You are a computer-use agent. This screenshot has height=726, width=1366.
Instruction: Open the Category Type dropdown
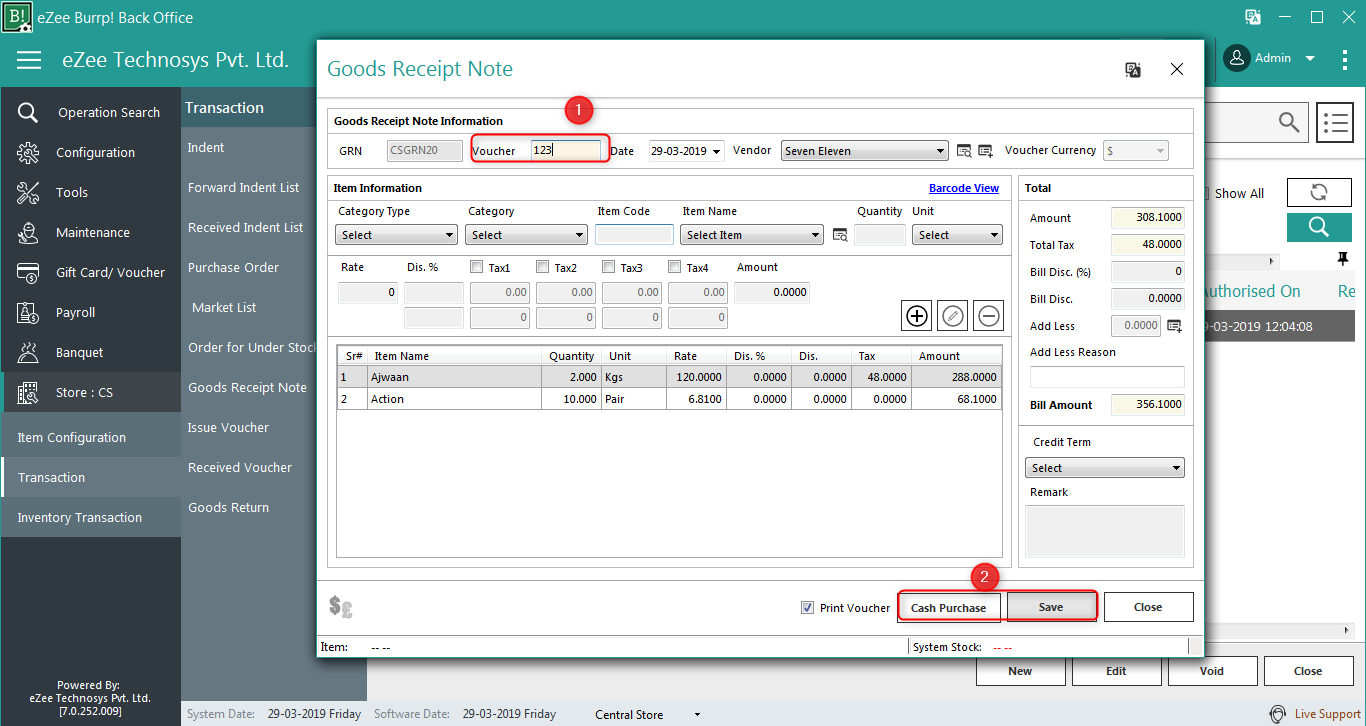[x=397, y=235]
